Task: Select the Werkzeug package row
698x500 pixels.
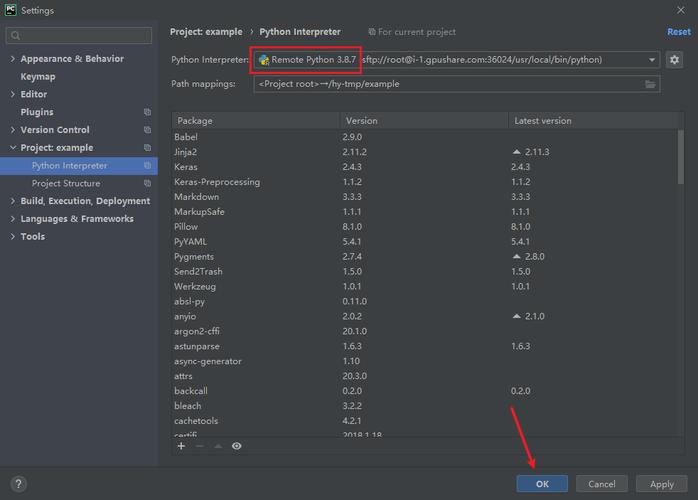Action: (424, 286)
